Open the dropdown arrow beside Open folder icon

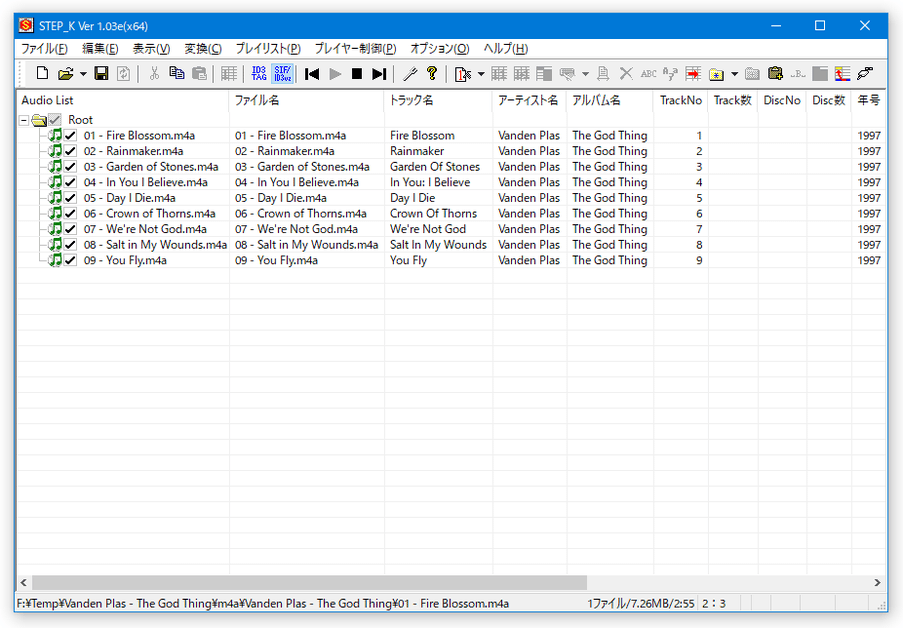pyautogui.click(x=83, y=74)
